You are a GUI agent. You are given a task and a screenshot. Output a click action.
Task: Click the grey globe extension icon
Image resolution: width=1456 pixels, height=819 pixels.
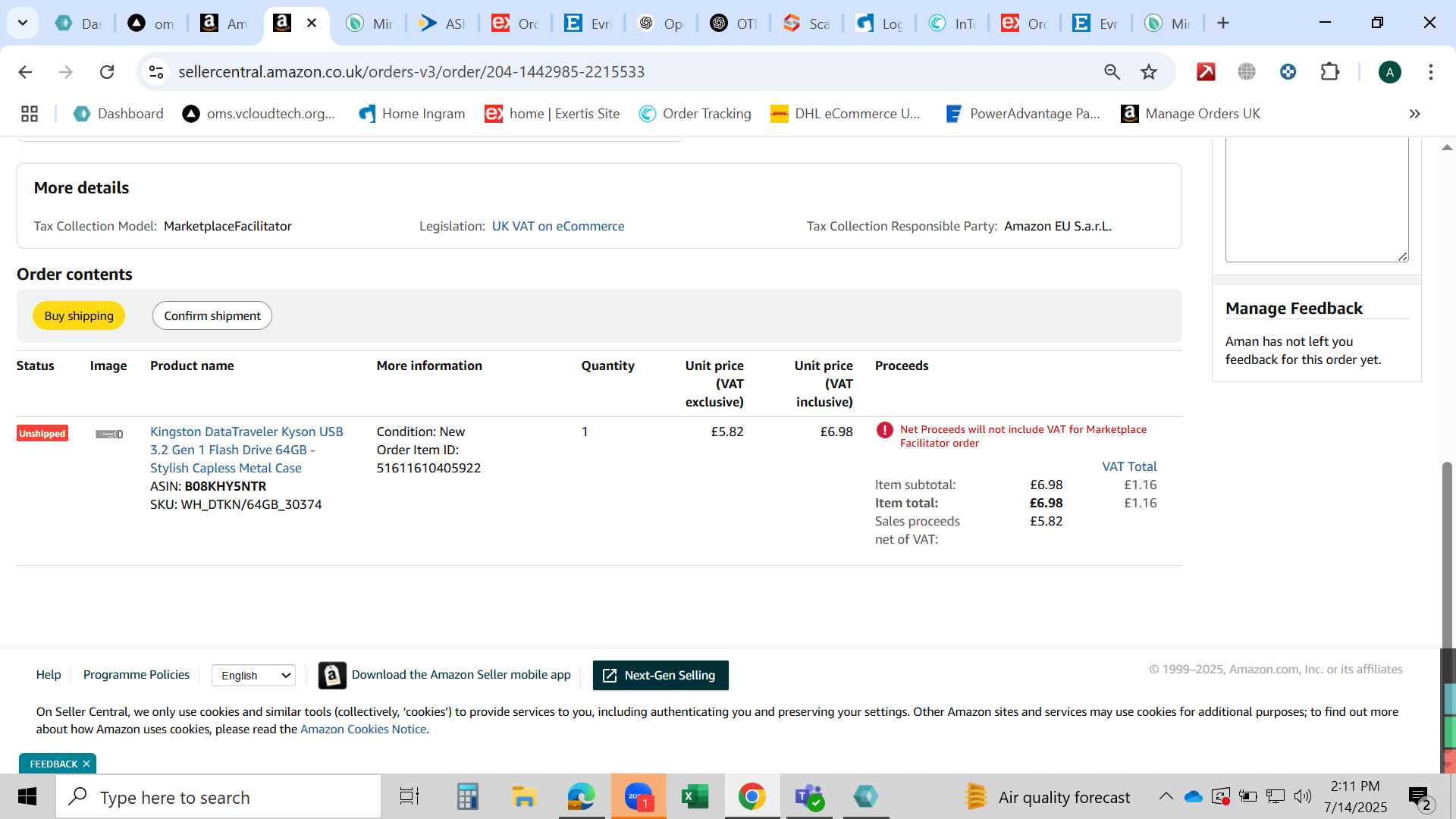click(1247, 72)
